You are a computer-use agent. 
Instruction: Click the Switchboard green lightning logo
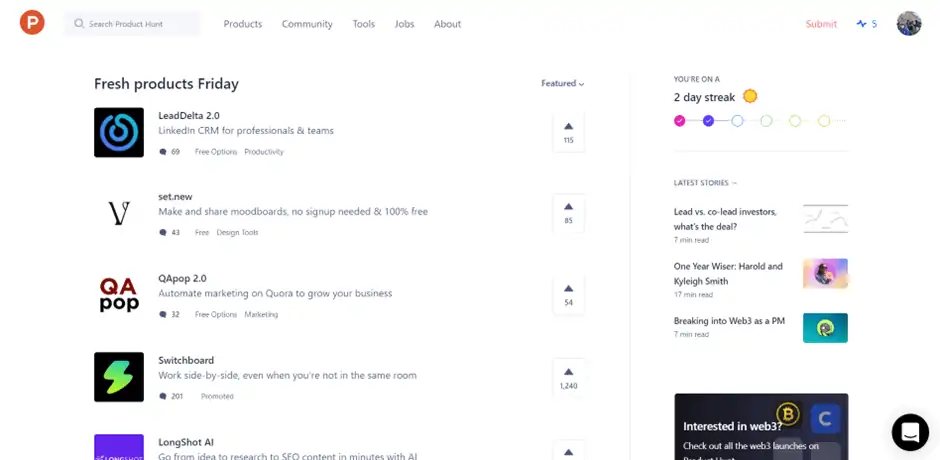pos(119,377)
